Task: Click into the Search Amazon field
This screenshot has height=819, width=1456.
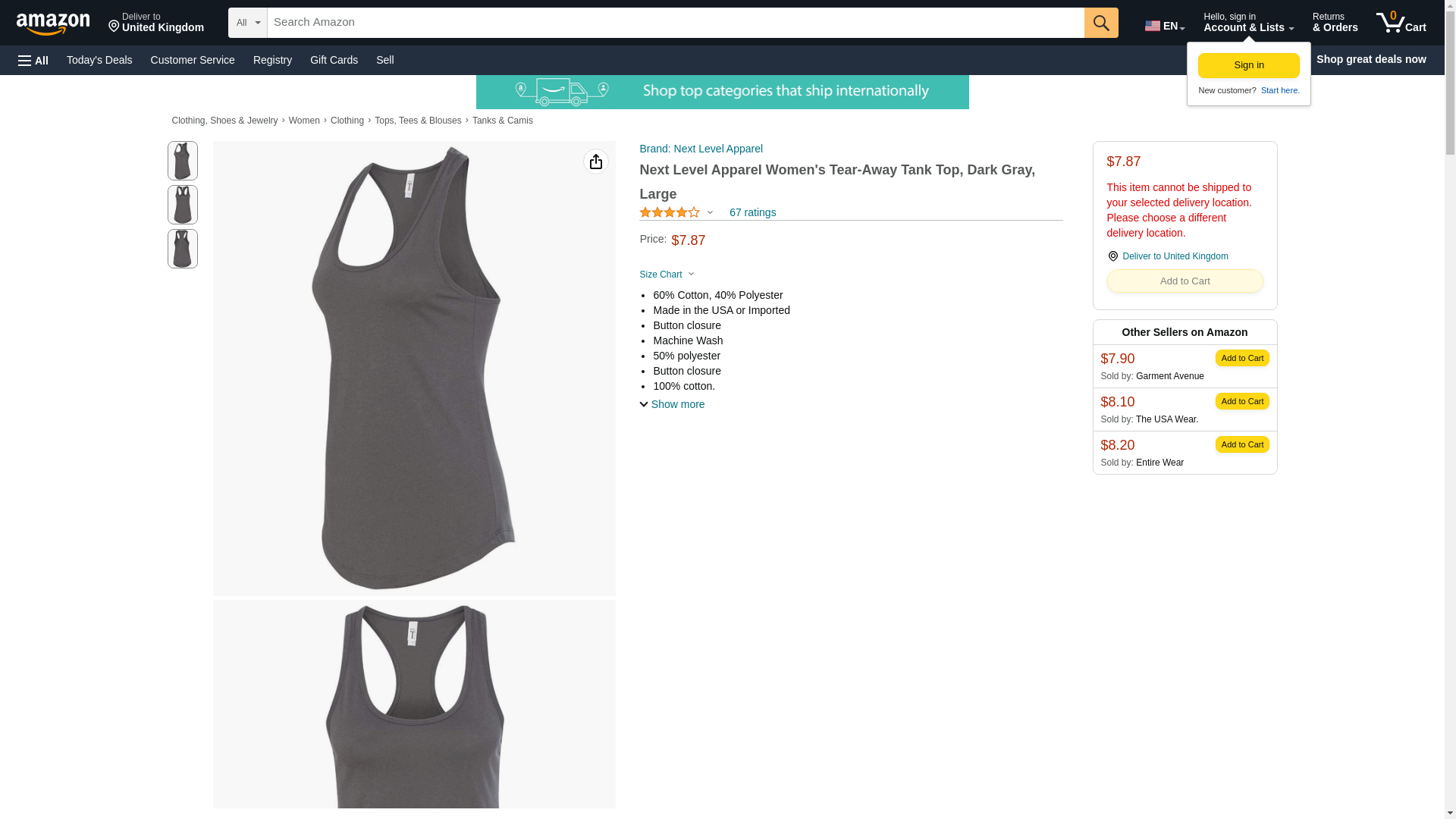Action: (x=675, y=23)
